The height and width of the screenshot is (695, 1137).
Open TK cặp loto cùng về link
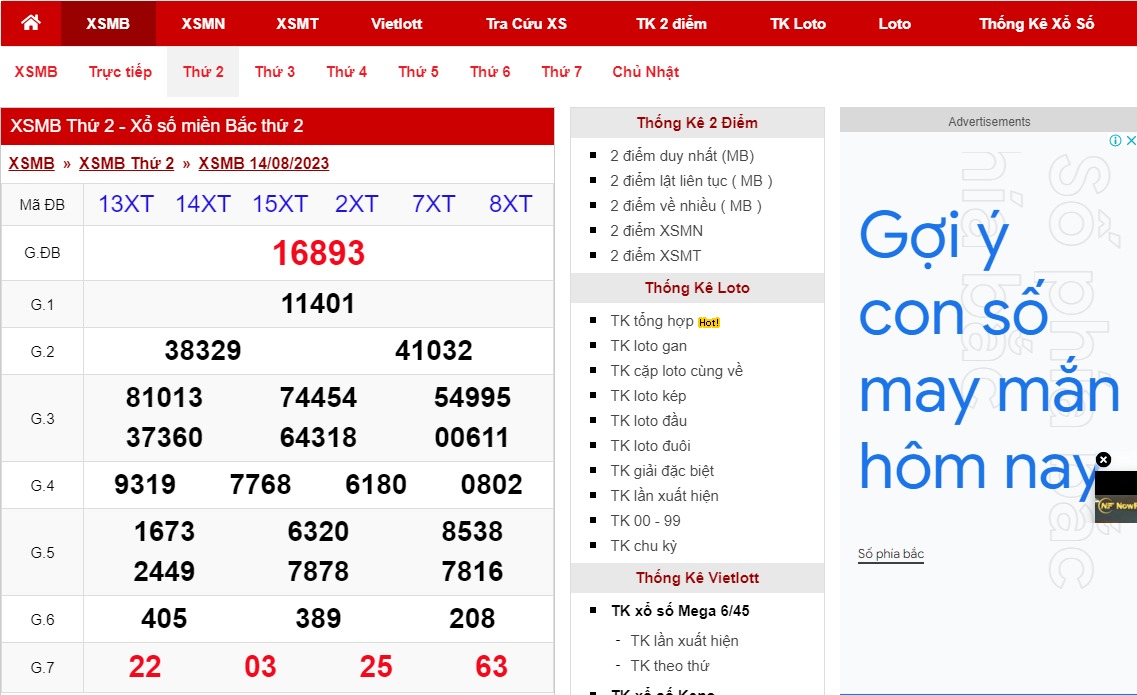(677, 371)
